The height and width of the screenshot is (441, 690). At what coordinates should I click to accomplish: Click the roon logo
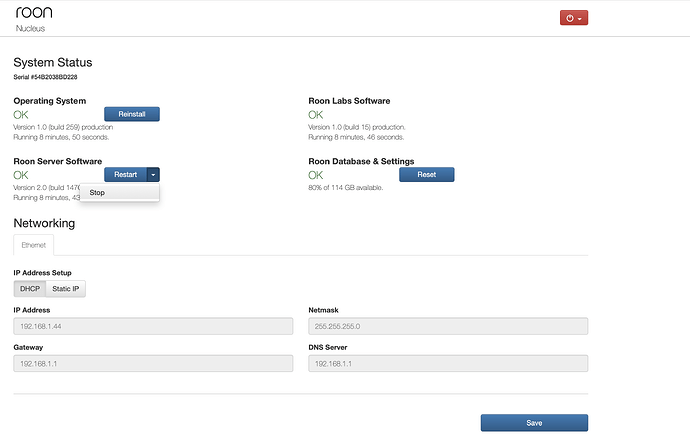point(34,12)
